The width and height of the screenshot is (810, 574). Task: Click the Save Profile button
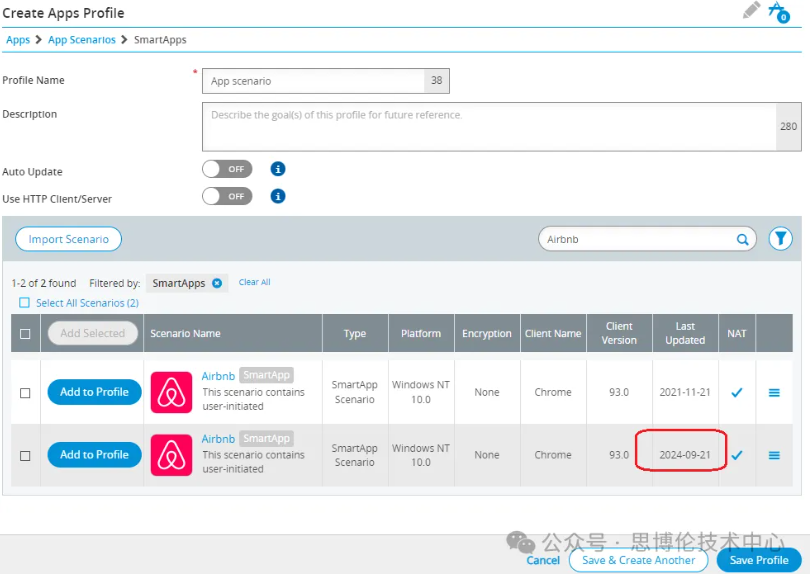pyautogui.click(x=758, y=560)
